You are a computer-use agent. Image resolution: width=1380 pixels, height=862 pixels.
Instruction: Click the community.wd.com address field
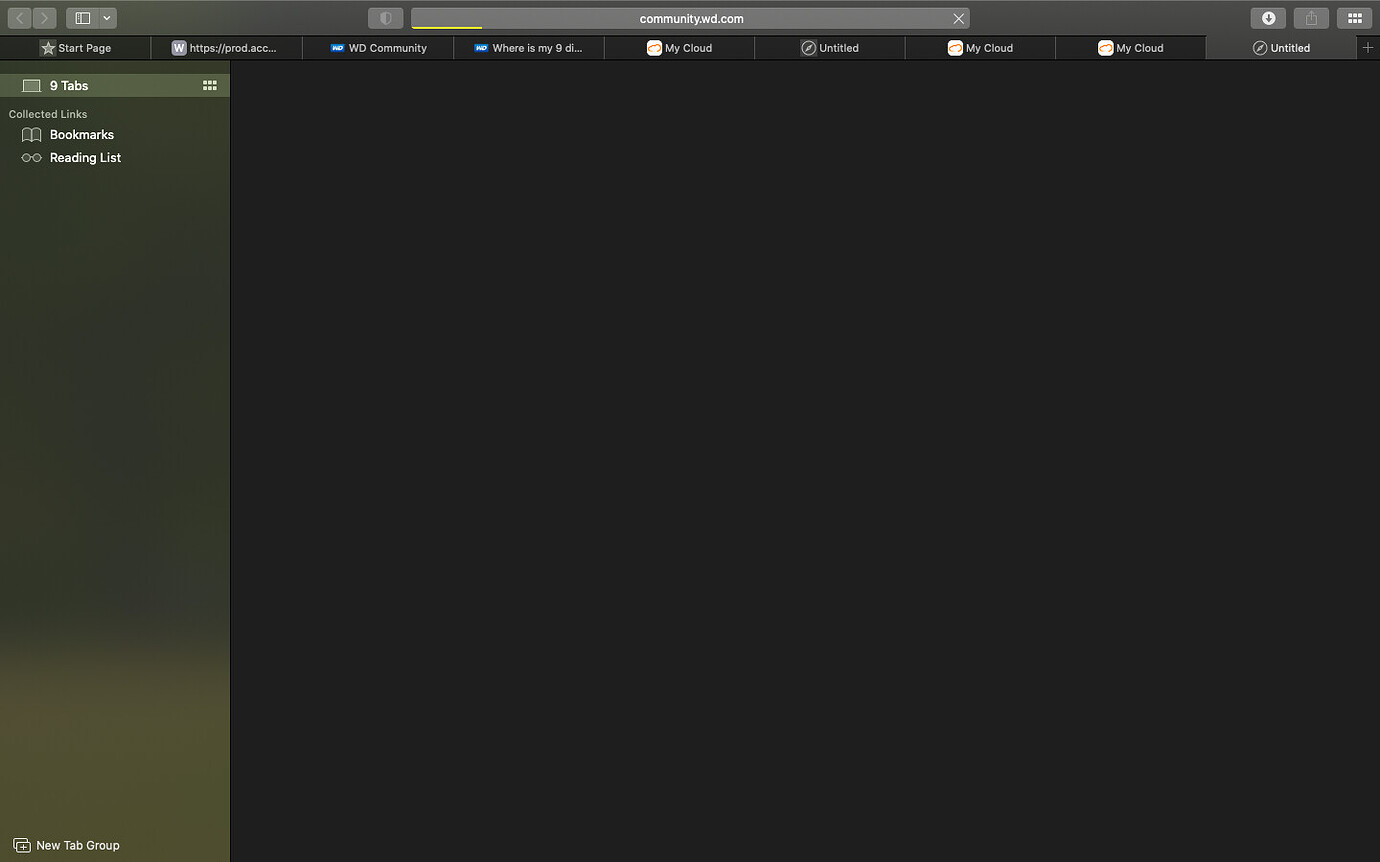click(x=690, y=18)
